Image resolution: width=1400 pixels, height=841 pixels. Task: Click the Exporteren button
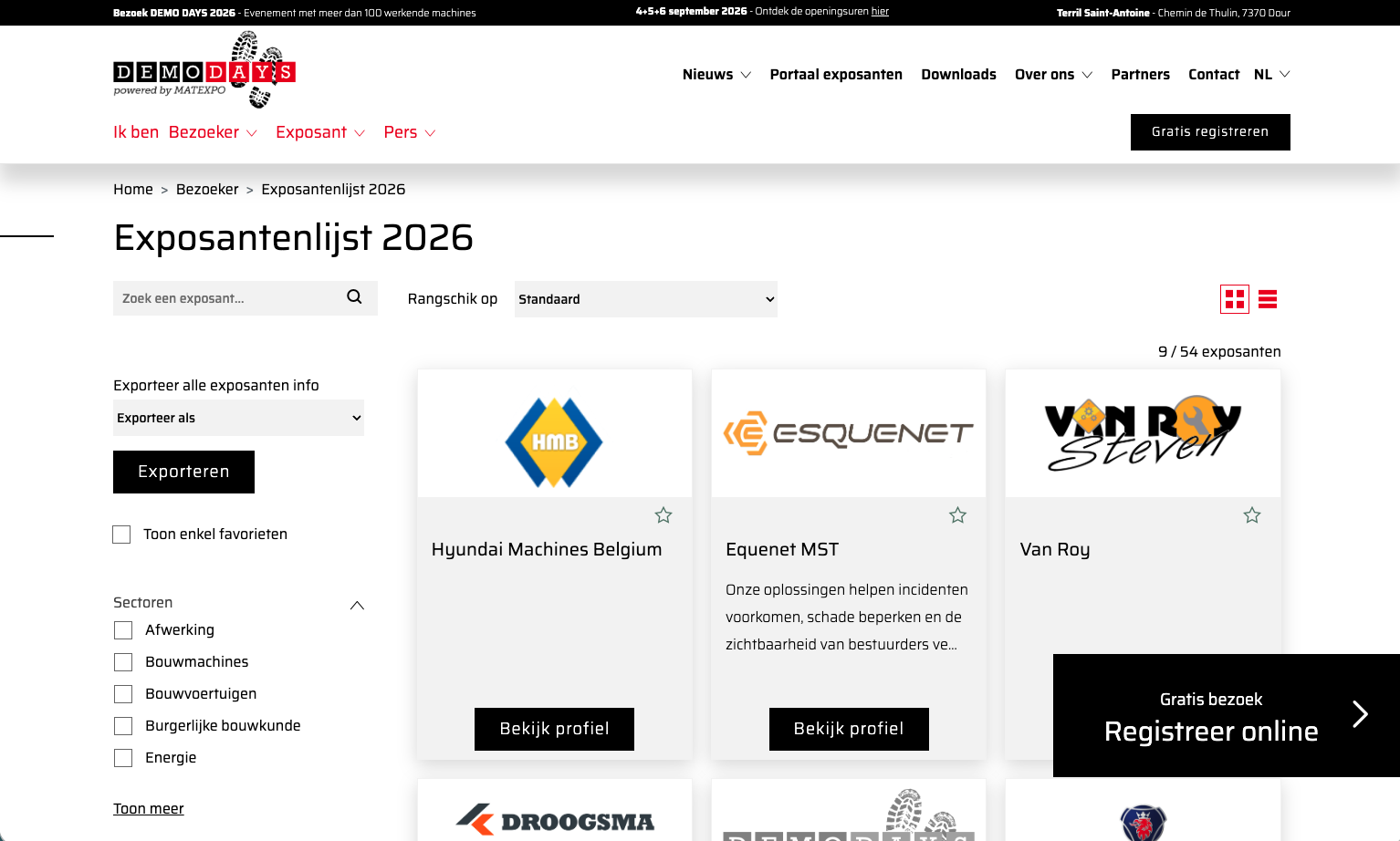click(x=183, y=472)
